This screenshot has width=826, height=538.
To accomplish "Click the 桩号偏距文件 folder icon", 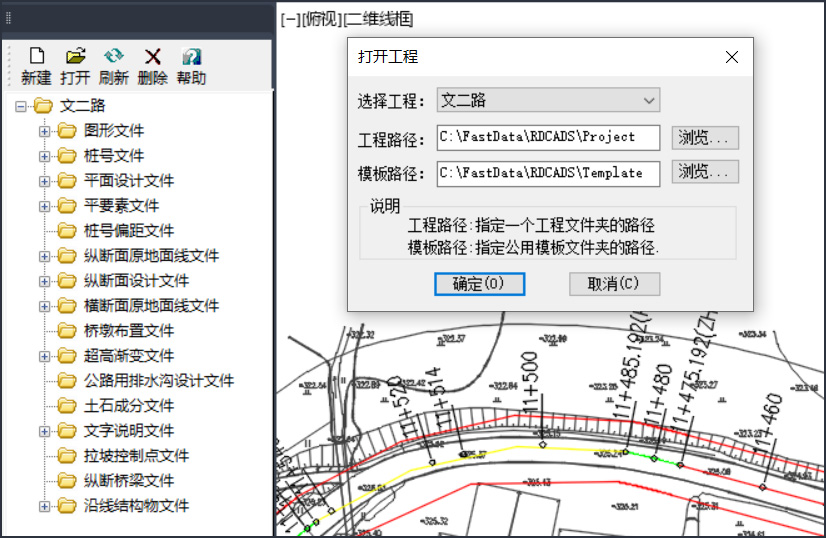I will point(67,230).
